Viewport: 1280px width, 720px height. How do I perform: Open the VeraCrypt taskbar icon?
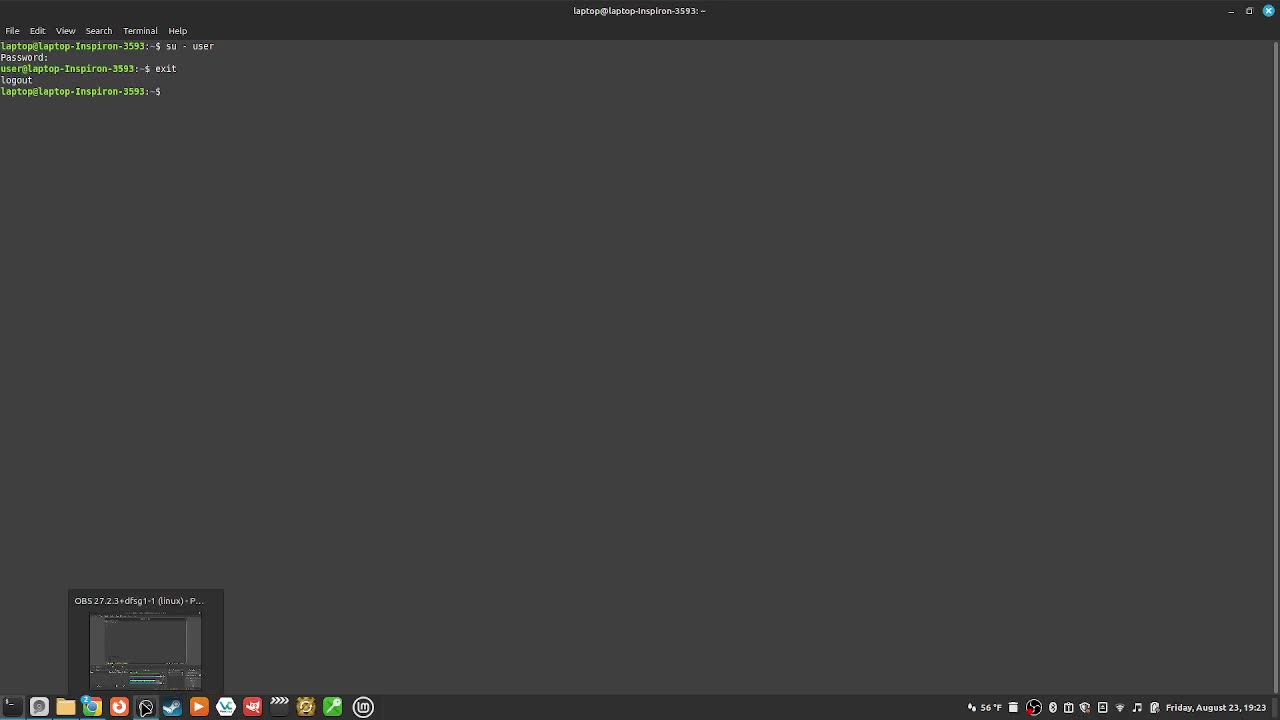pyautogui.click(x=226, y=707)
